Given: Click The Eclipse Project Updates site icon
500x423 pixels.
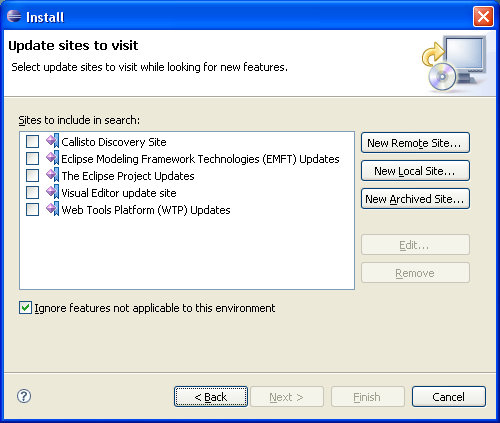Looking at the screenshot, I should coord(53,175).
